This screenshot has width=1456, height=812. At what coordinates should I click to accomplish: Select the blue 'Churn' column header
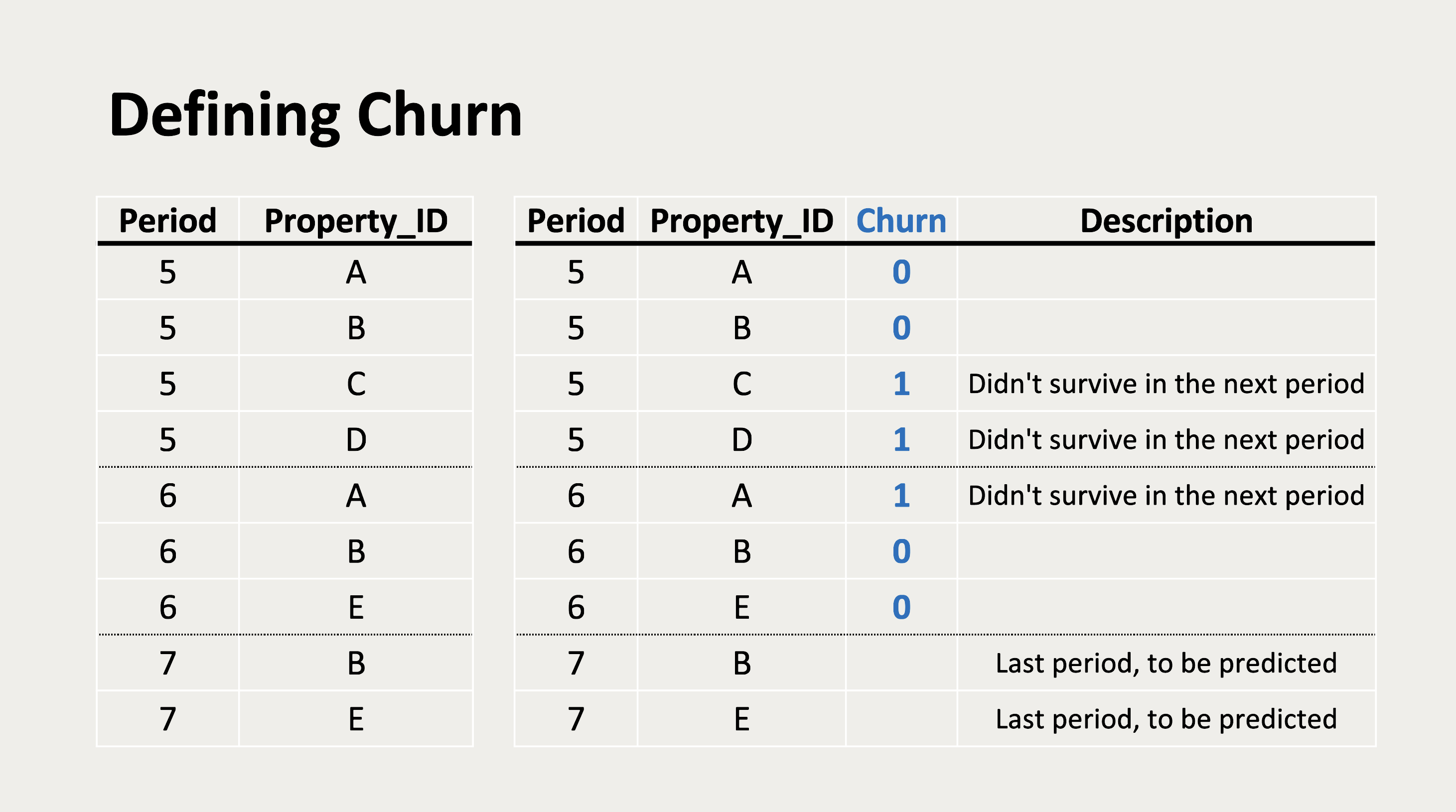901,220
